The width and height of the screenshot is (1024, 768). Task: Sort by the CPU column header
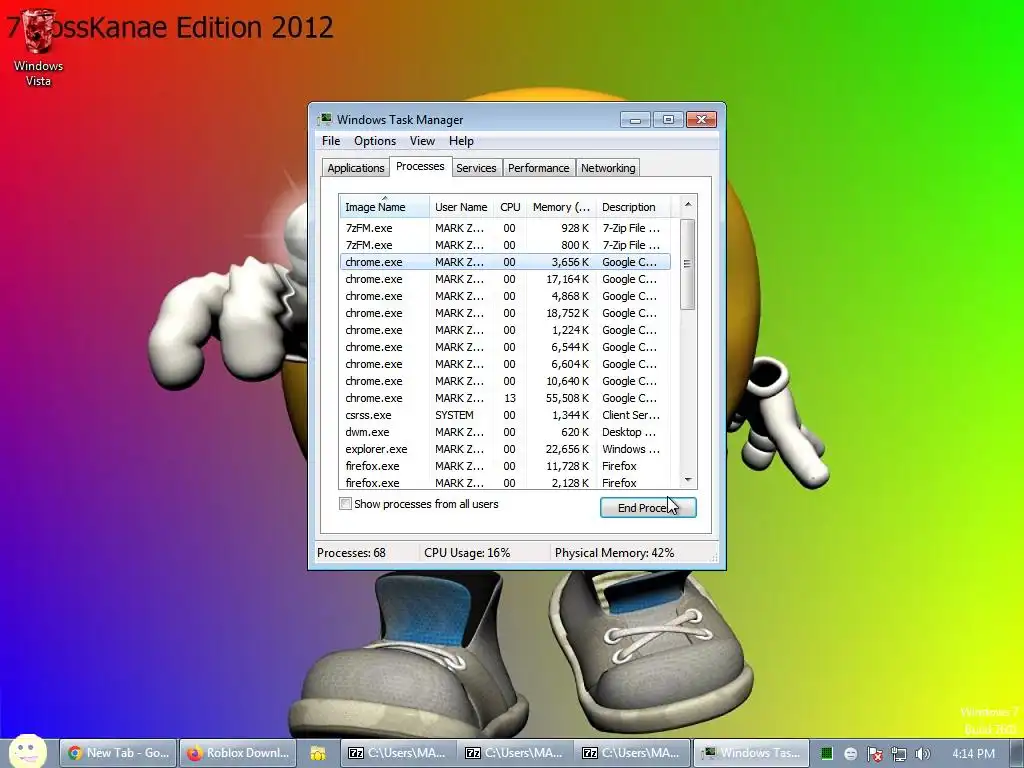click(510, 206)
